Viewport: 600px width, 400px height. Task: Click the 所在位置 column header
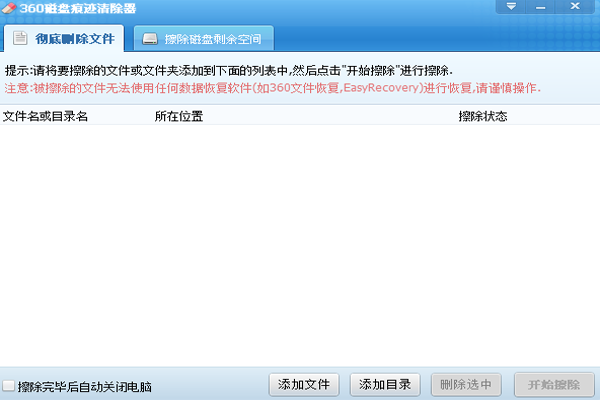click(179, 117)
